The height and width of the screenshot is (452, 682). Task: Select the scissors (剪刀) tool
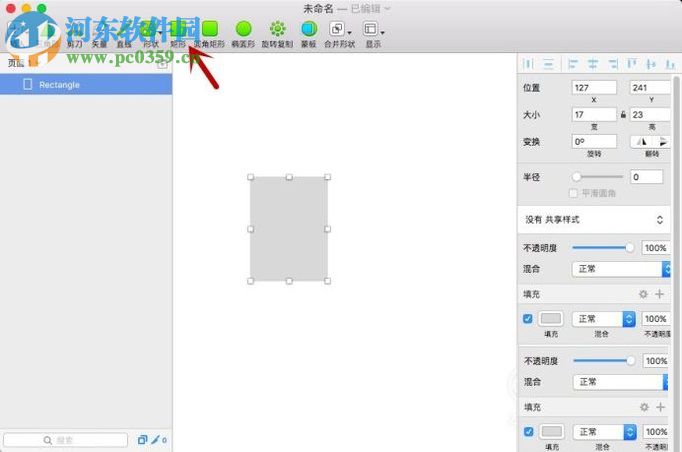[75, 35]
